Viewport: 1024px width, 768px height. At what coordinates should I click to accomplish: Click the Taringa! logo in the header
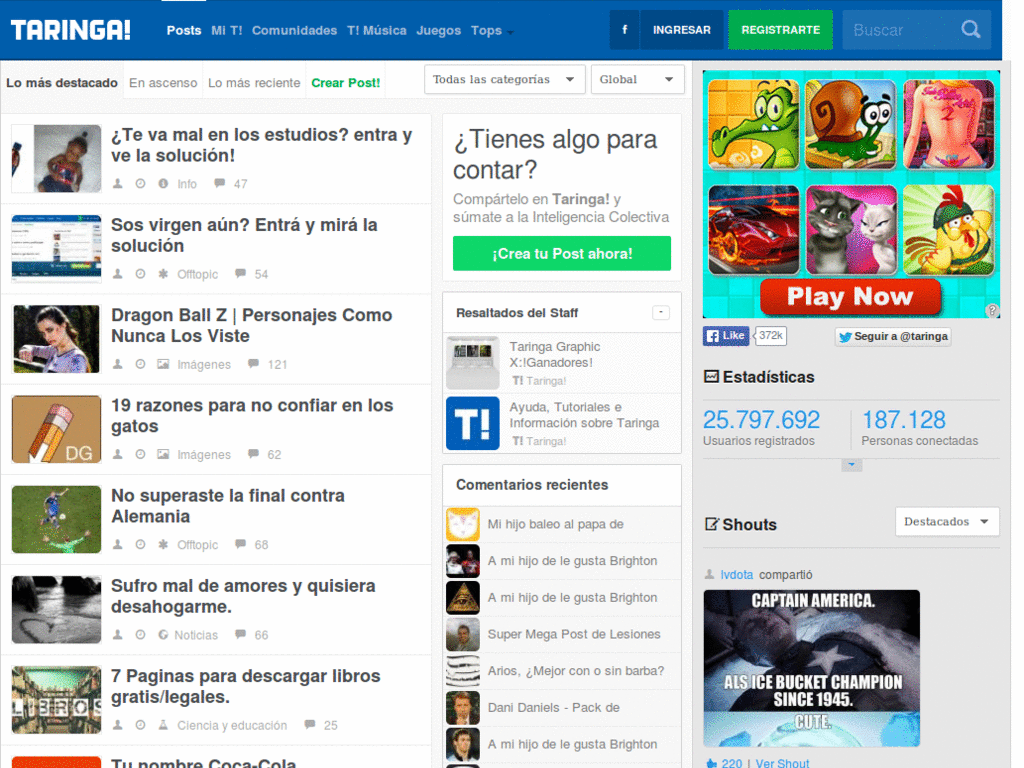click(x=71, y=30)
